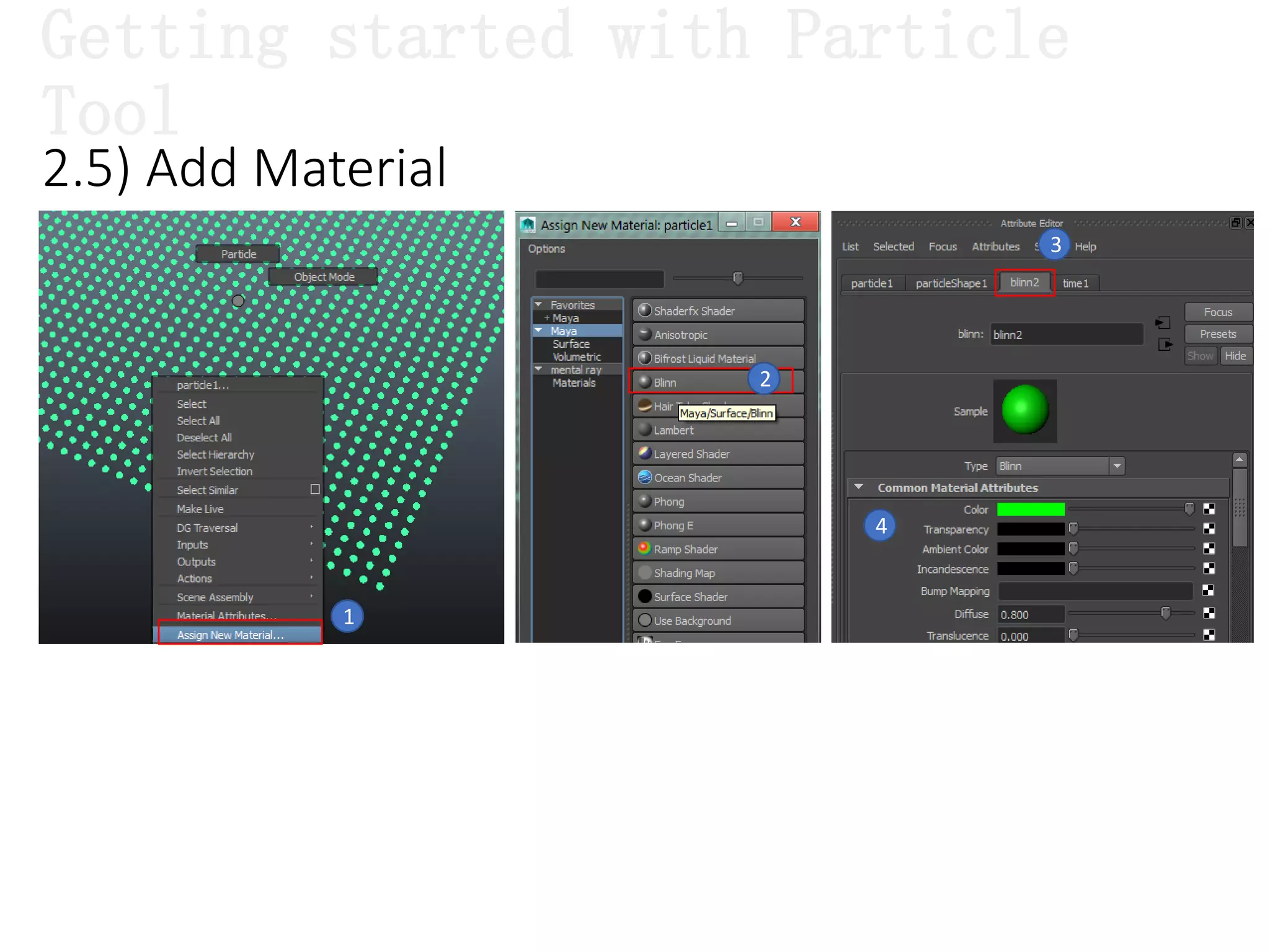
Task: Click the Layered Shader icon
Action: (644, 454)
